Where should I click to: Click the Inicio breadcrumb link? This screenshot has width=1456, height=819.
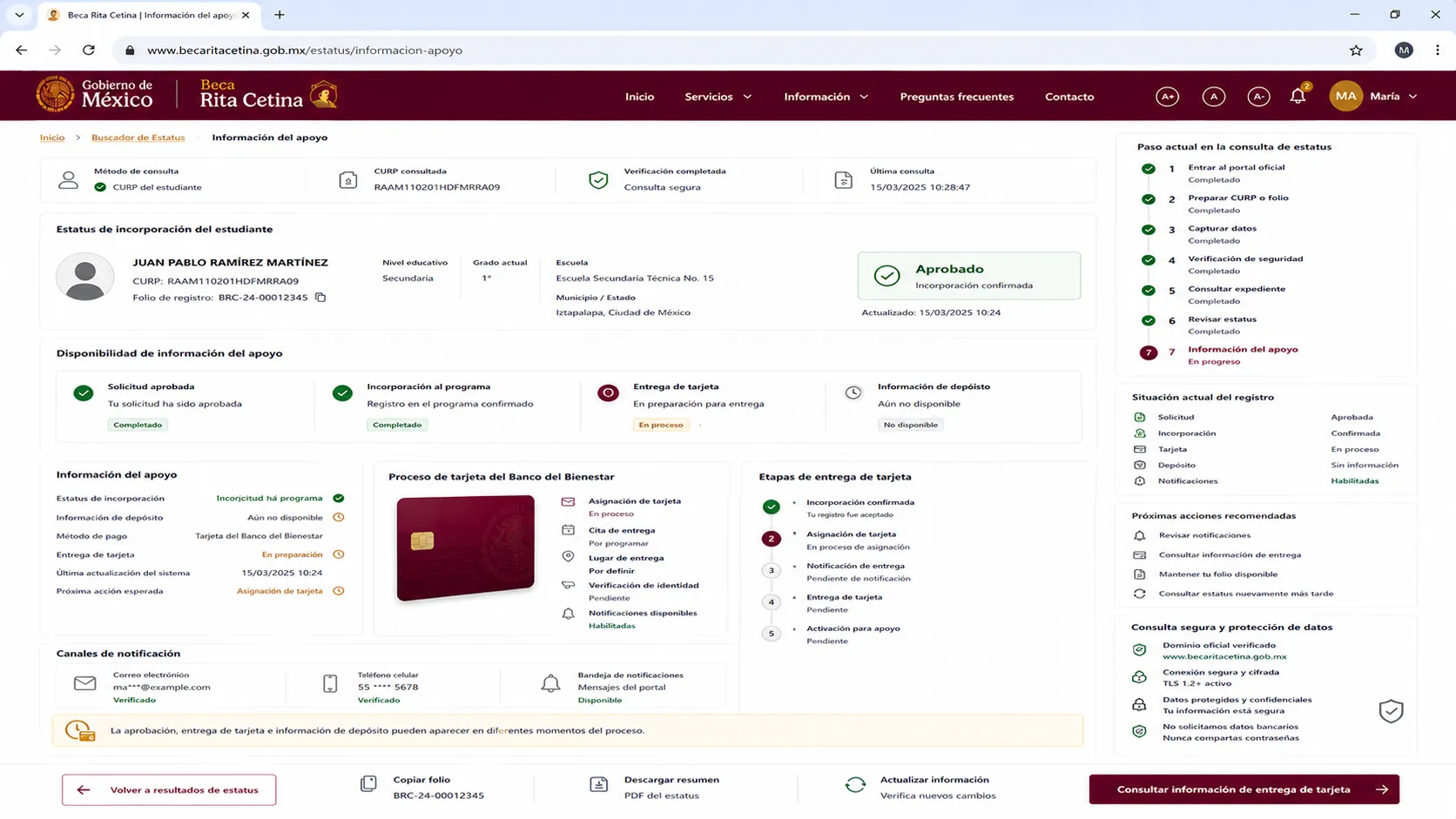[x=52, y=138]
